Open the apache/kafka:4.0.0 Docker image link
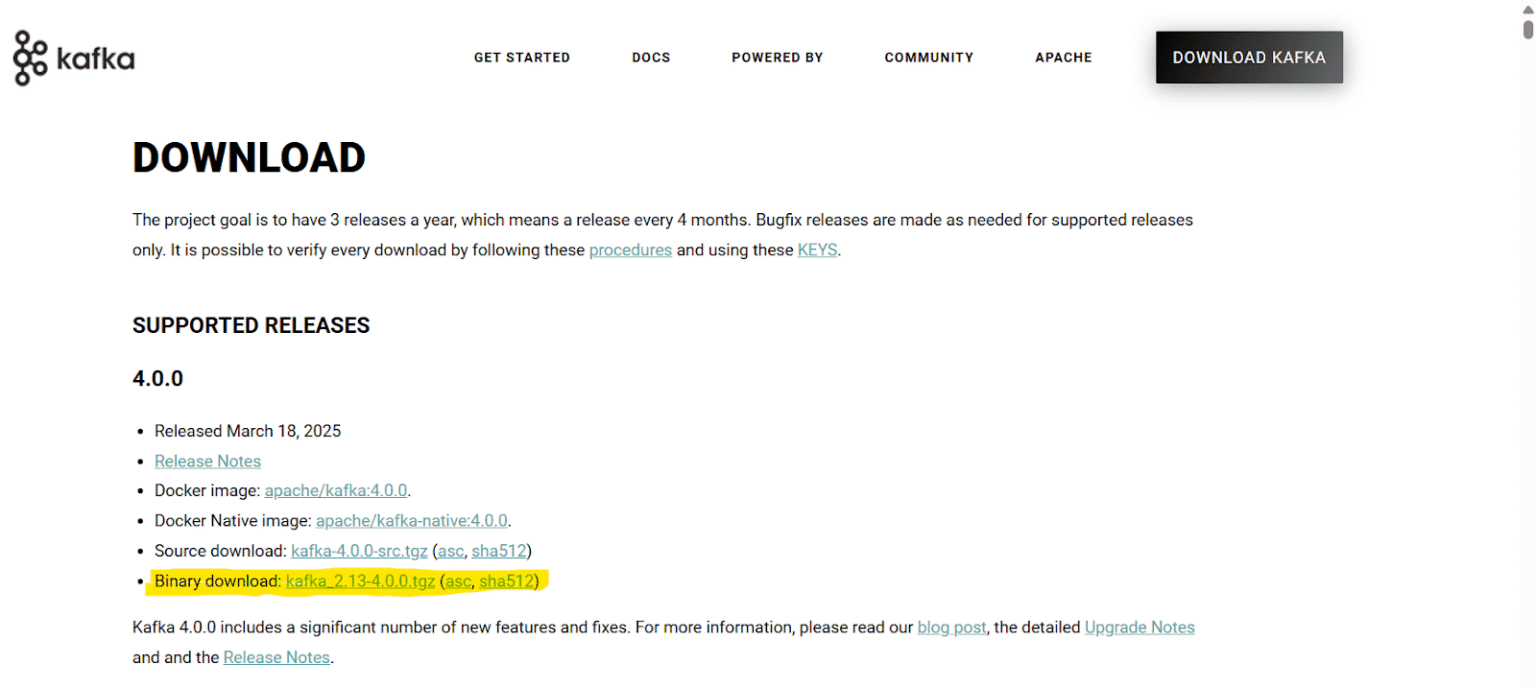This screenshot has height=688, width=1536. 336,491
